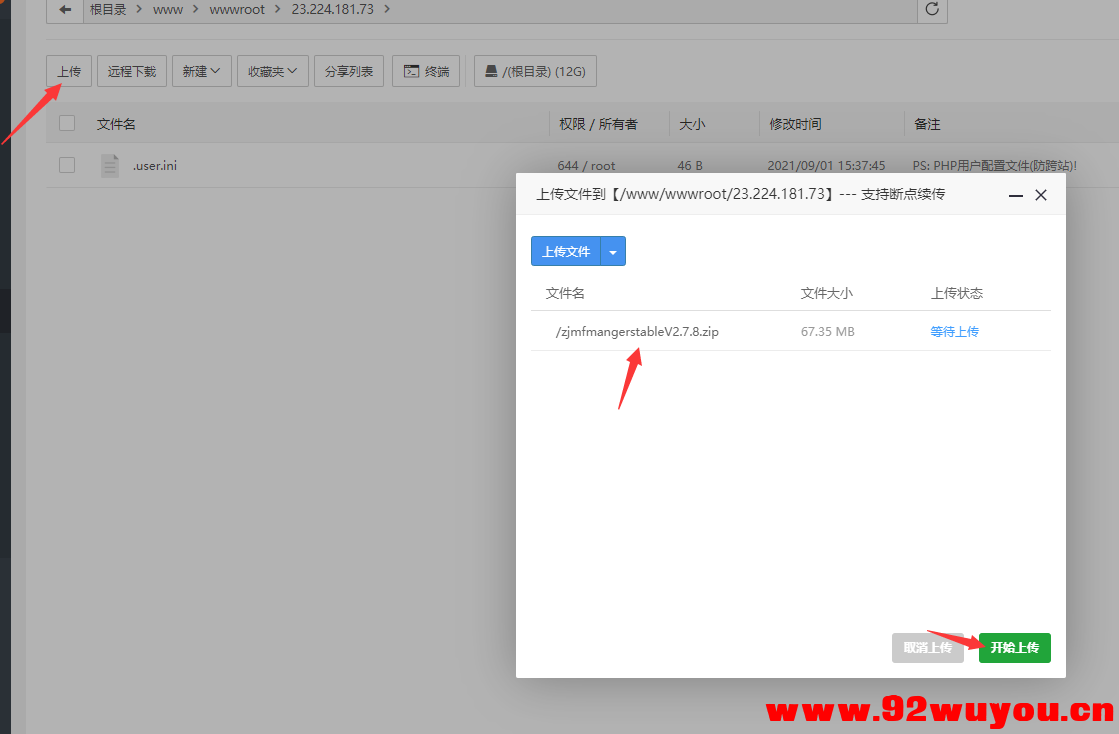
Task: Click the 等待上传 status link
Action: [x=954, y=331]
